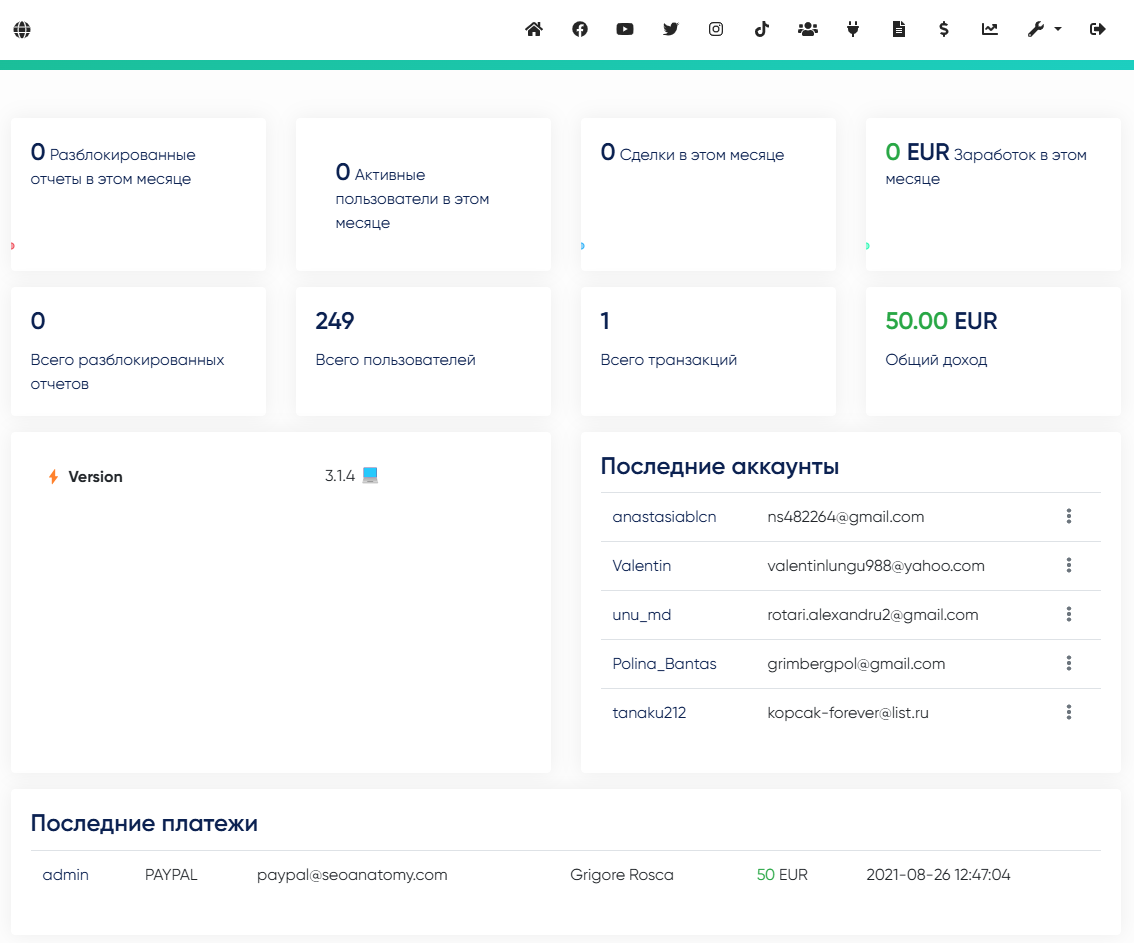View statistics via the chart icon
The image size is (1134, 943).
(989, 29)
